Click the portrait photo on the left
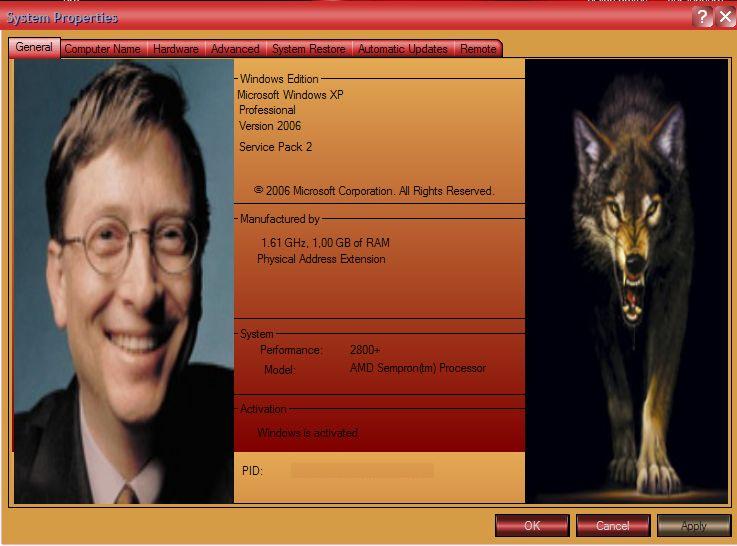 click(124, 281)
